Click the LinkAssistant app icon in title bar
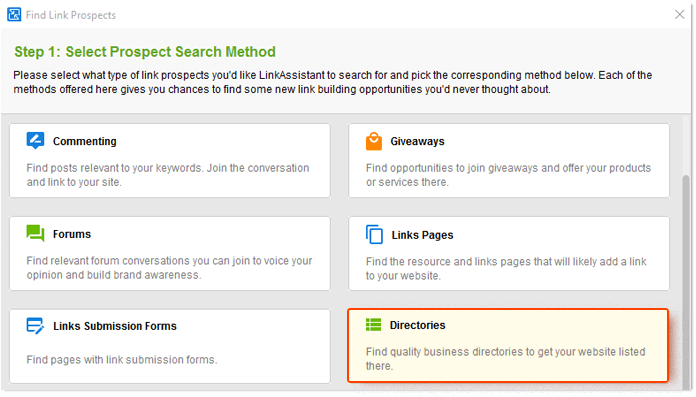The height and width of the screenshot is (397, 696). point(14,15)
